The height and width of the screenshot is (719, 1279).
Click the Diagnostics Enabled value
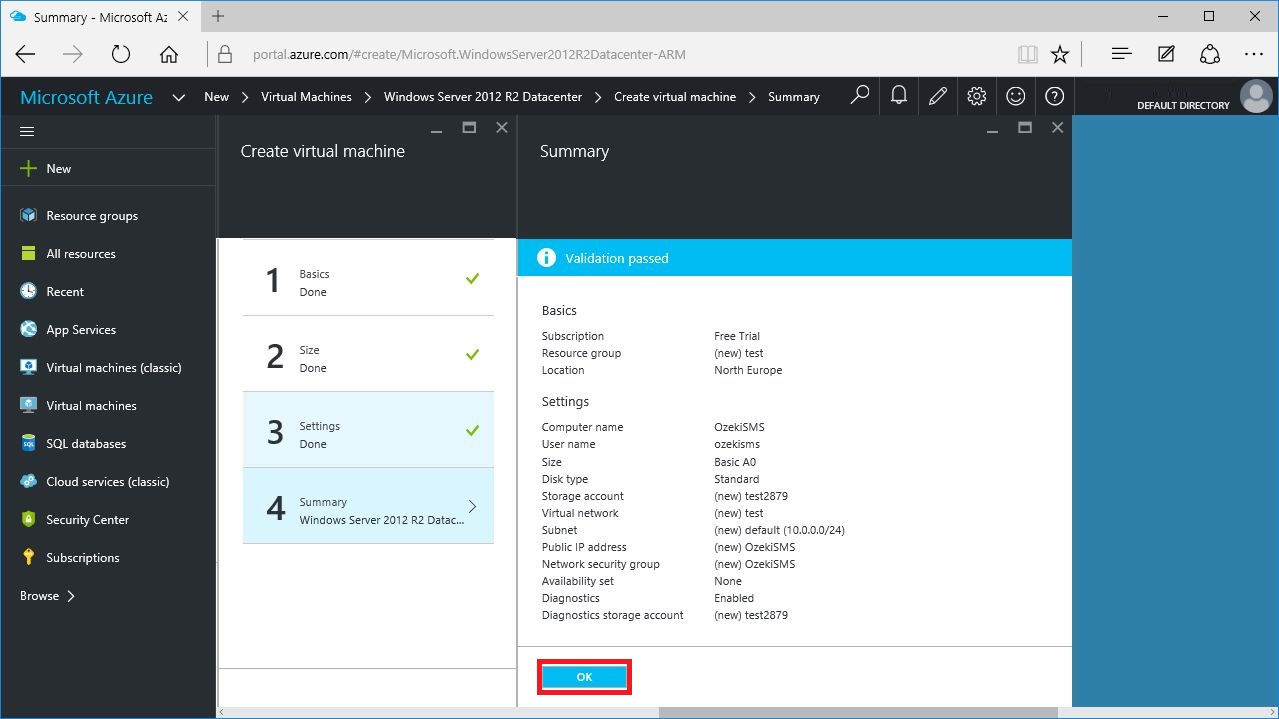click(734, 598)
